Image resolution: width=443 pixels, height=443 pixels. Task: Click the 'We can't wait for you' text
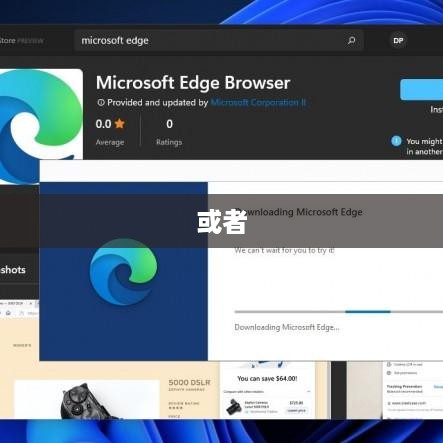pyautogui.click(x=284, y=251)
